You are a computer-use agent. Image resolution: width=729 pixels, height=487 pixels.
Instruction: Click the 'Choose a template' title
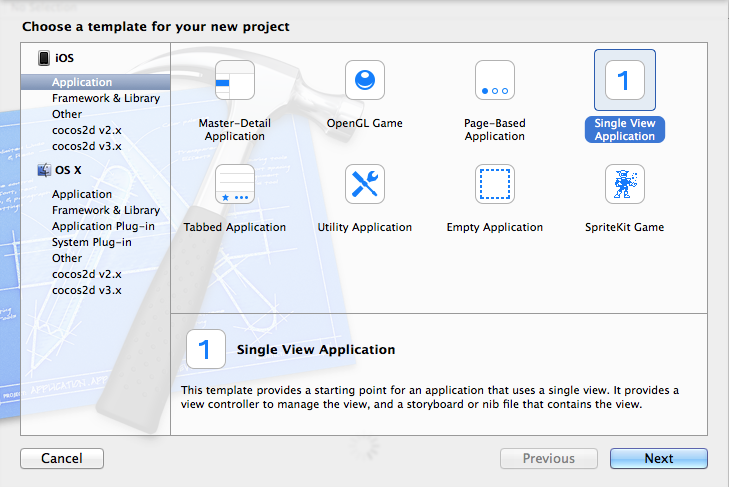point(156,27)
